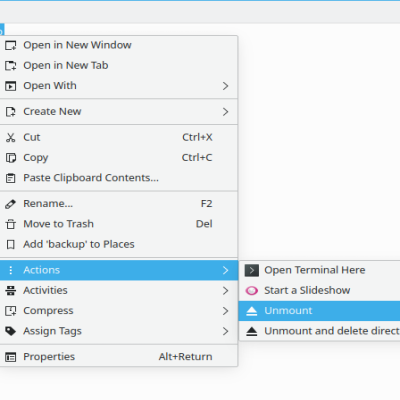Click the tag icon beside Assign Tags
Image resolution: width=400 pixels, height=400 pixels.
11,331
